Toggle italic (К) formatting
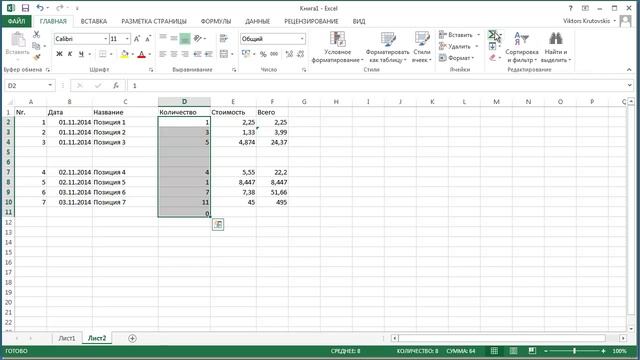 (x=70, y=54)
